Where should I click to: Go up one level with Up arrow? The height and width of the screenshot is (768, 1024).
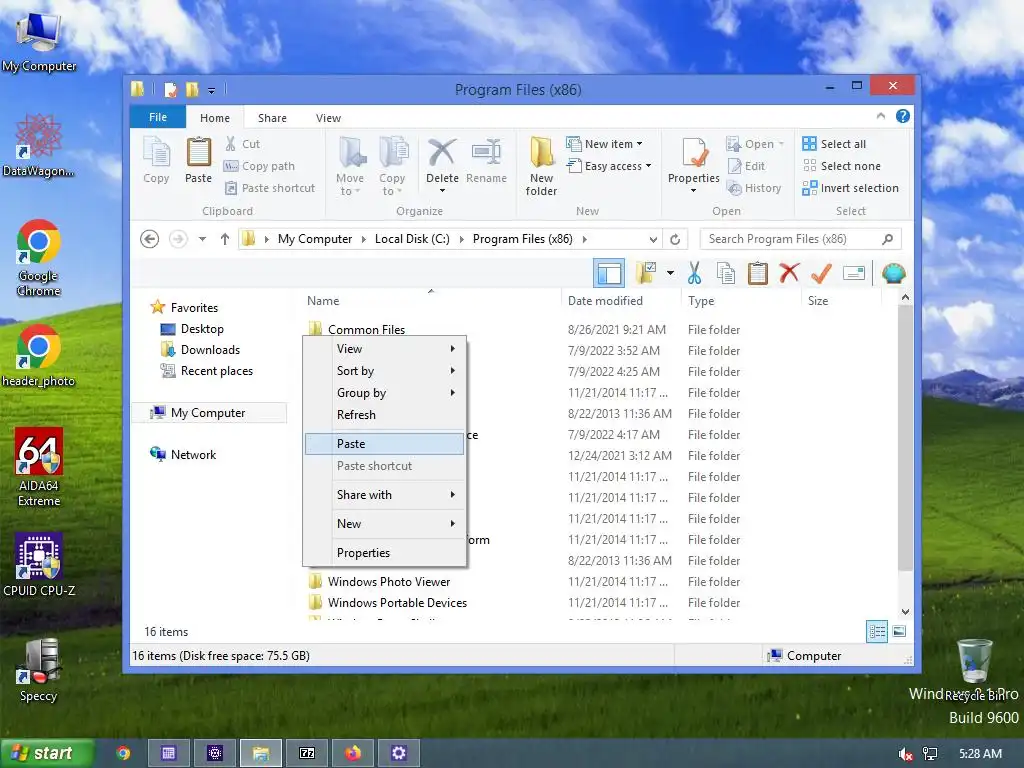(225, 239)
